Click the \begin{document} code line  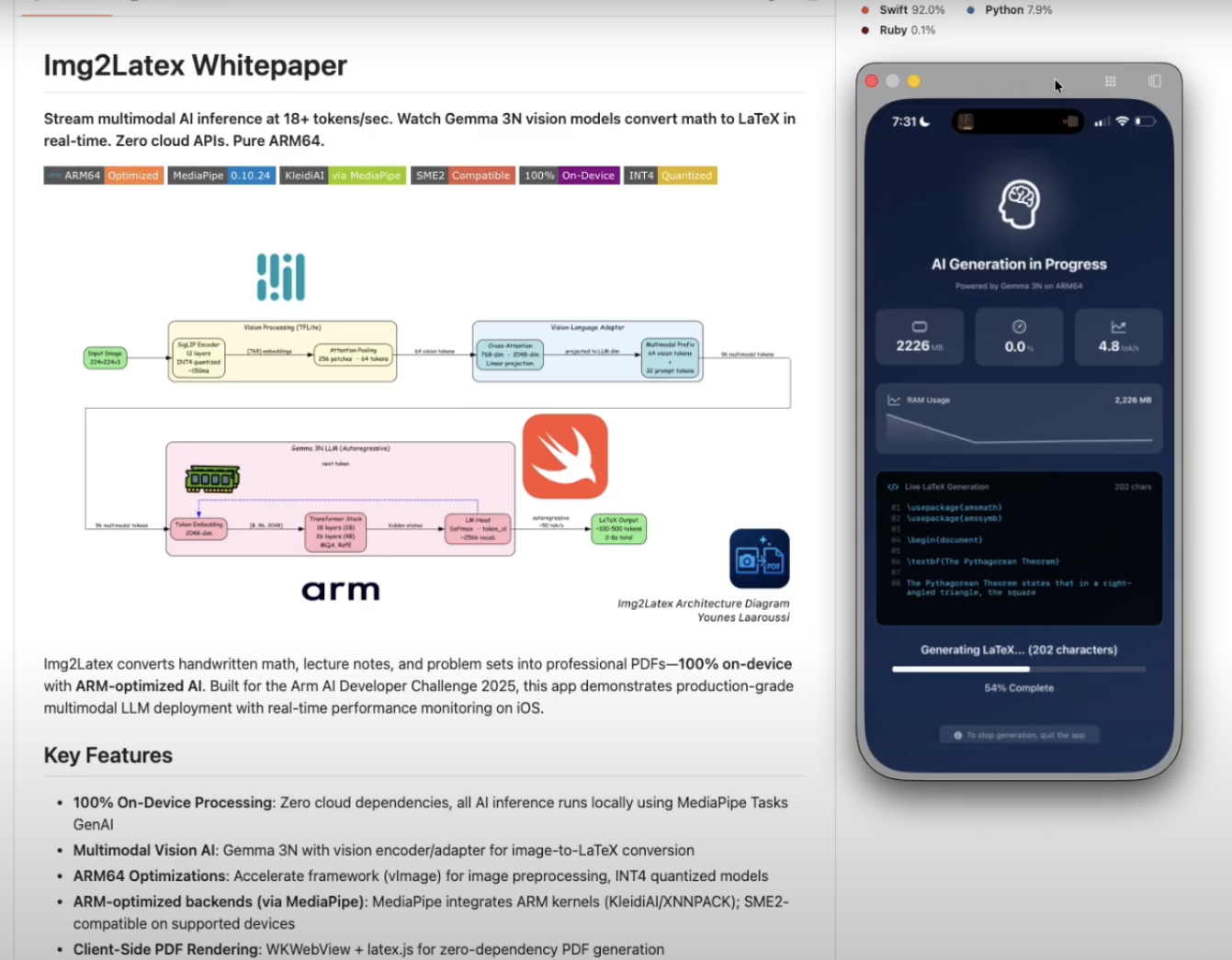(944, 540)
